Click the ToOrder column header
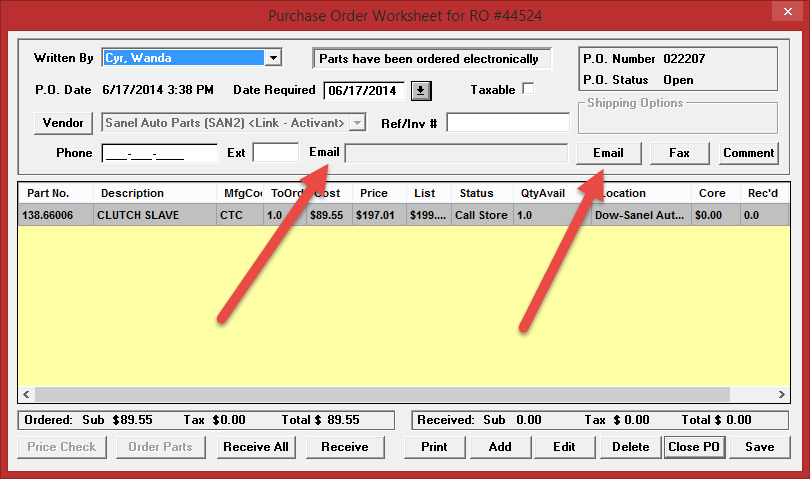Image resolution: width=810 pixels, height=479 pixels. (x=285, y=193)
